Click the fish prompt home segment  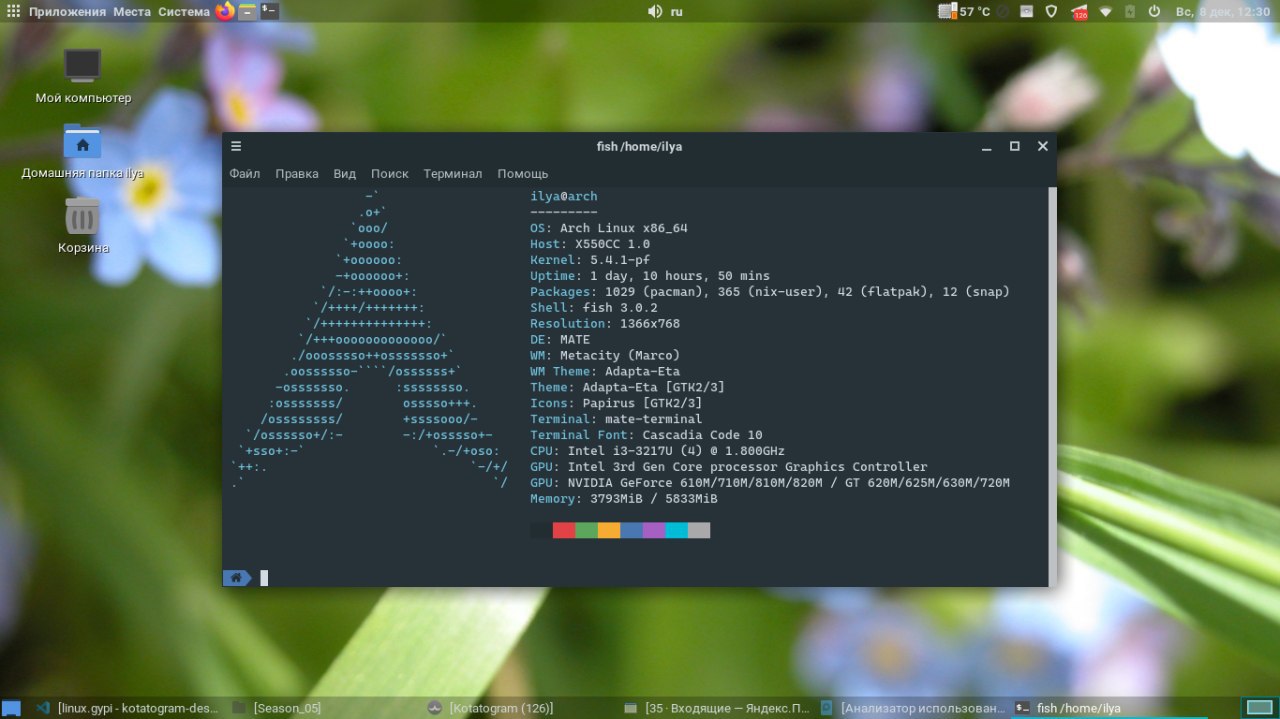(x=237, y=577)
